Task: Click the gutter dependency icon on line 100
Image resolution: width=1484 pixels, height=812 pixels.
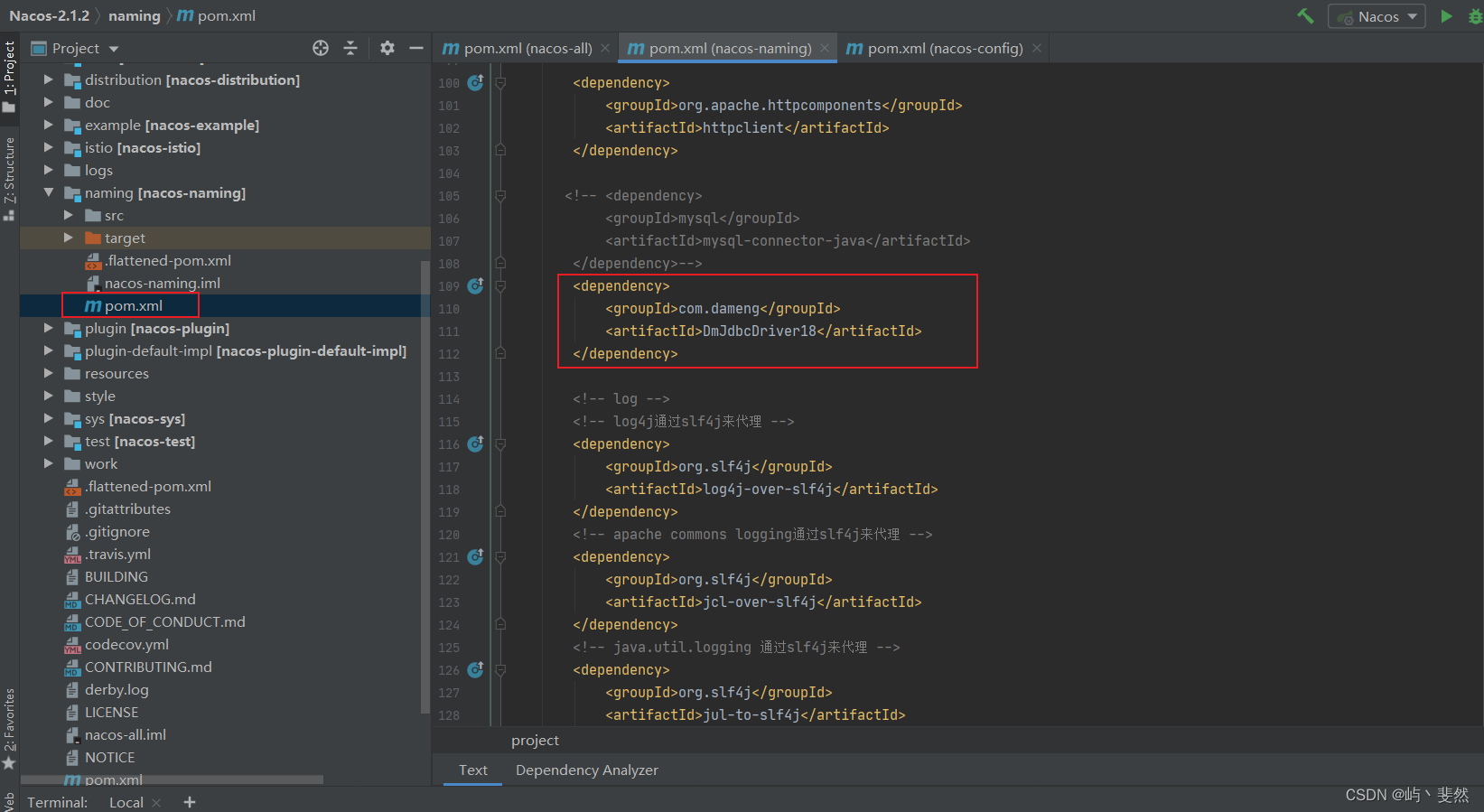Action: [476, 82]
